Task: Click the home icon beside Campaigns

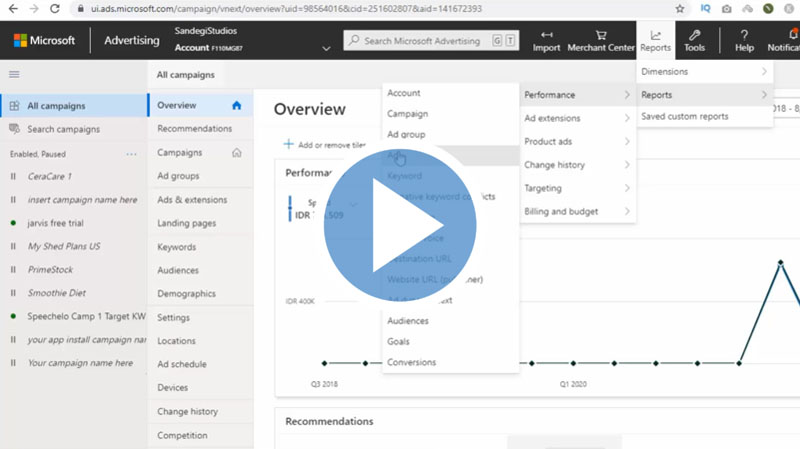Action: tap(237, 153)
